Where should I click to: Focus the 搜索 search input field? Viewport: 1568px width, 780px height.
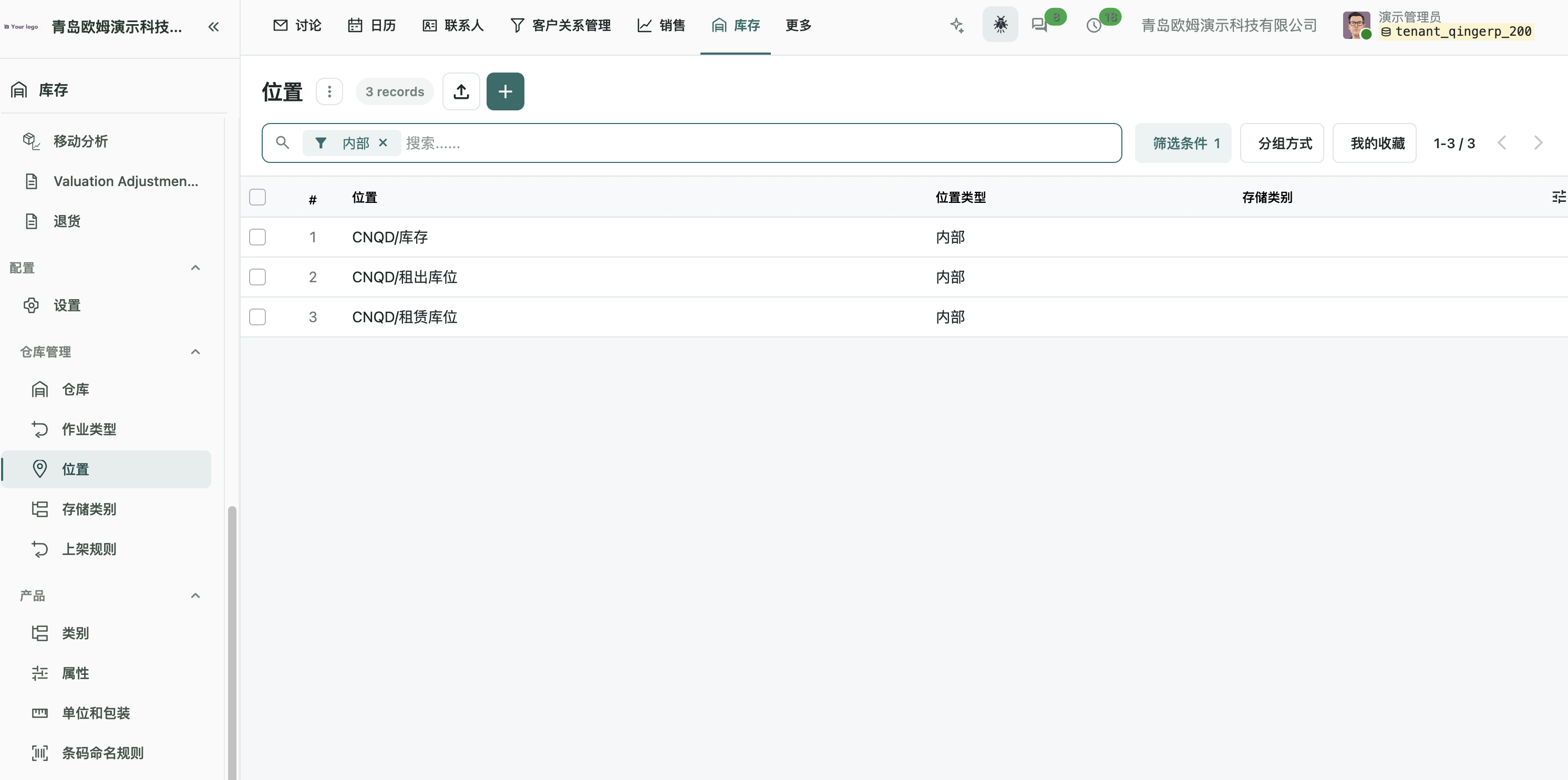pos(761,143)
